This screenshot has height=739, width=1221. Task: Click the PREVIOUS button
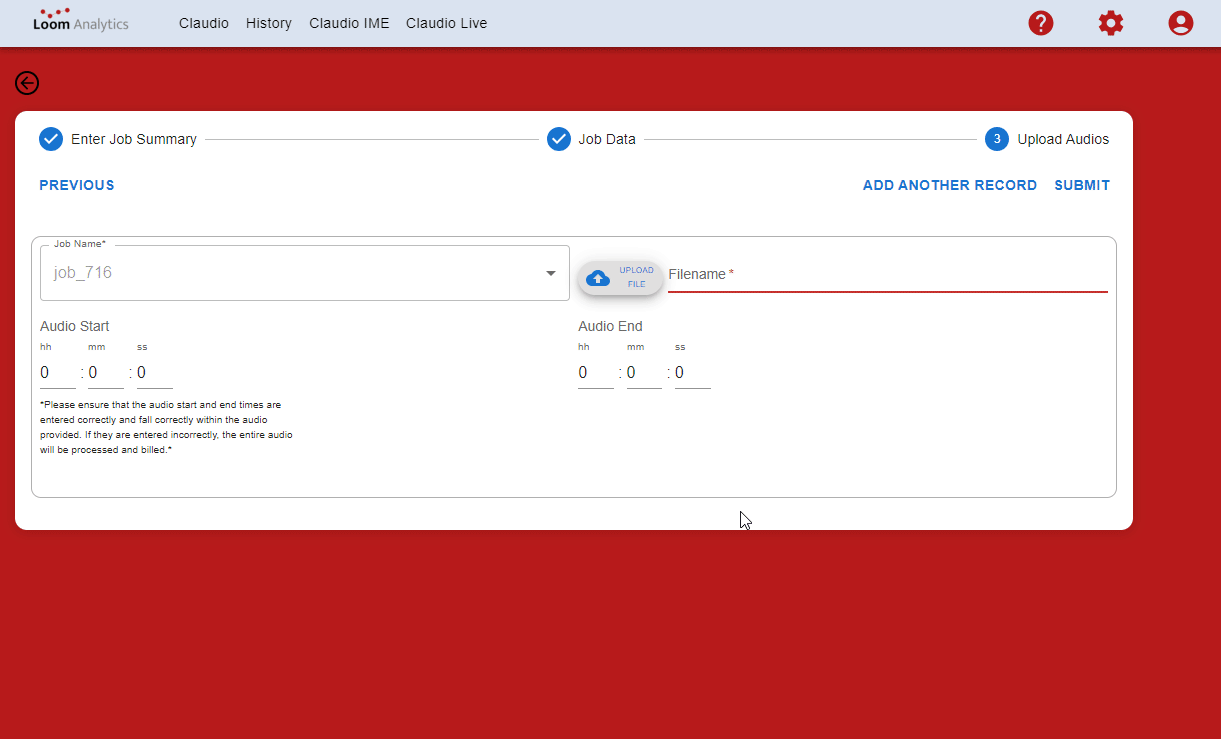(x=77, y=185)
